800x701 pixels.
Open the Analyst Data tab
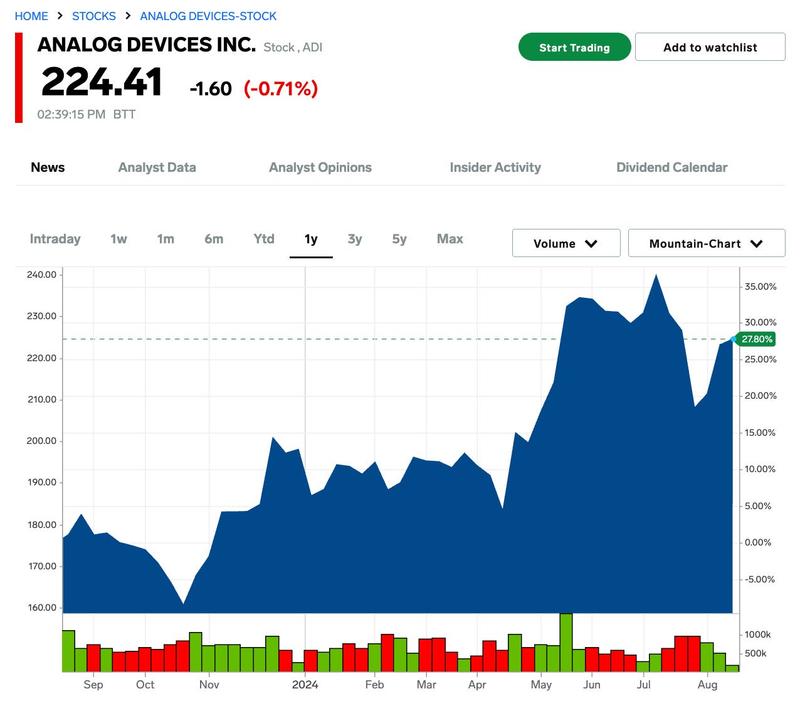point(157,167)
